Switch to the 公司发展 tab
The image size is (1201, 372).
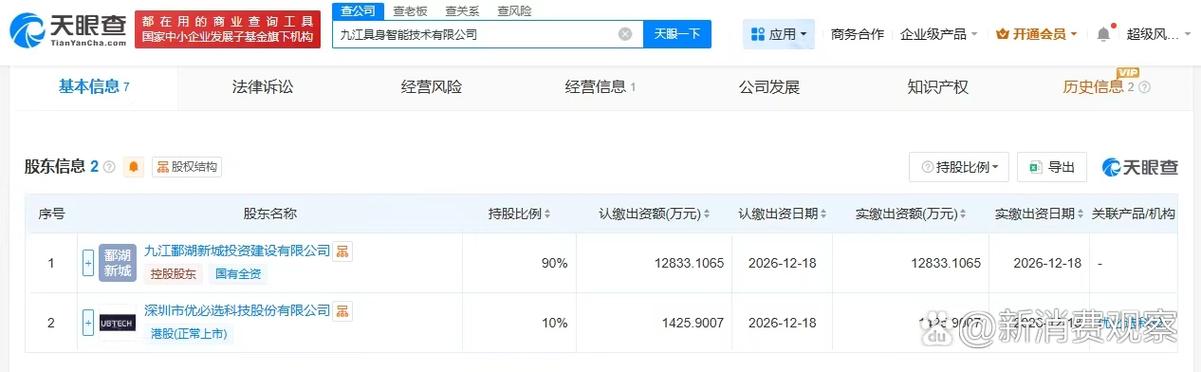point(769,87)
